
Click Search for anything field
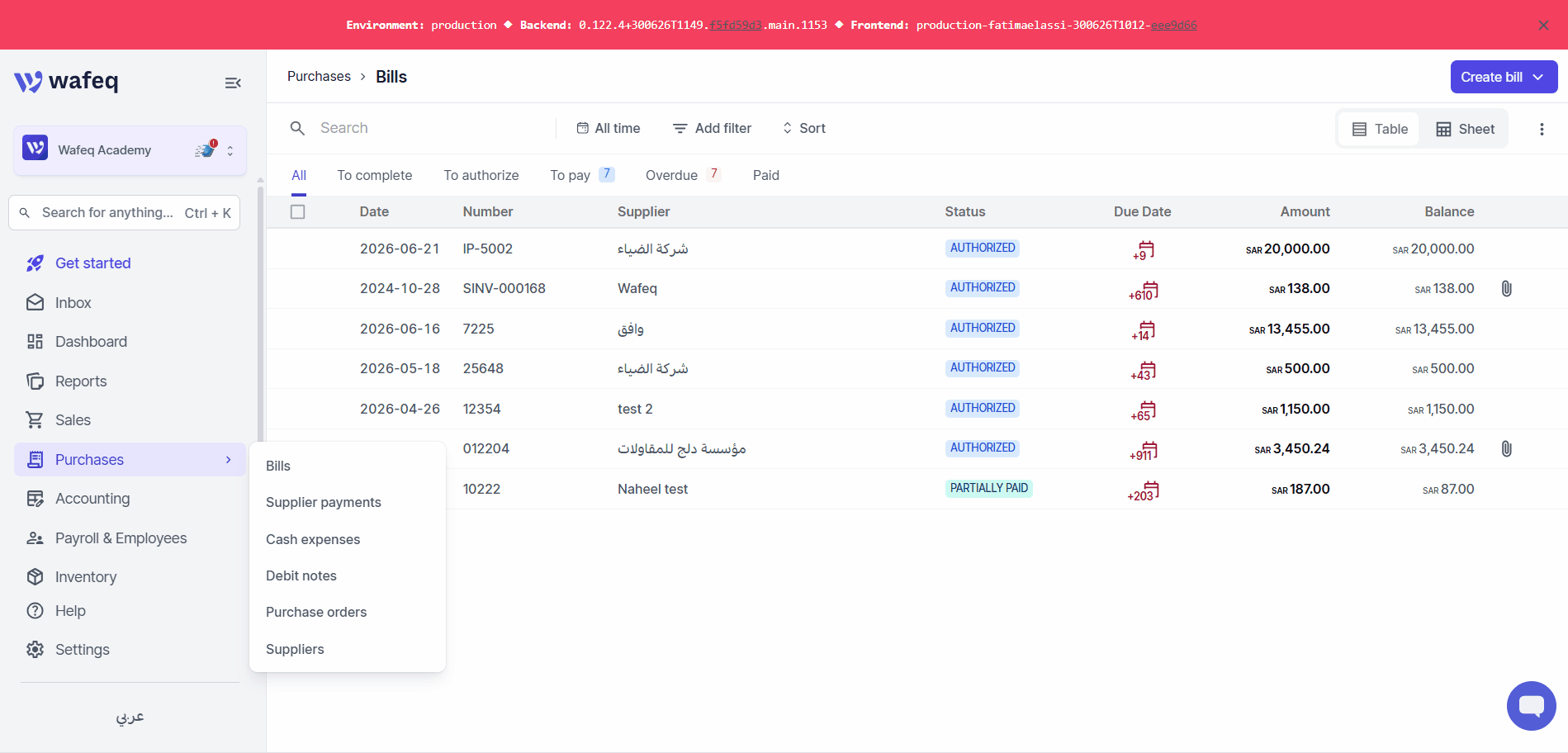point(125,213)
